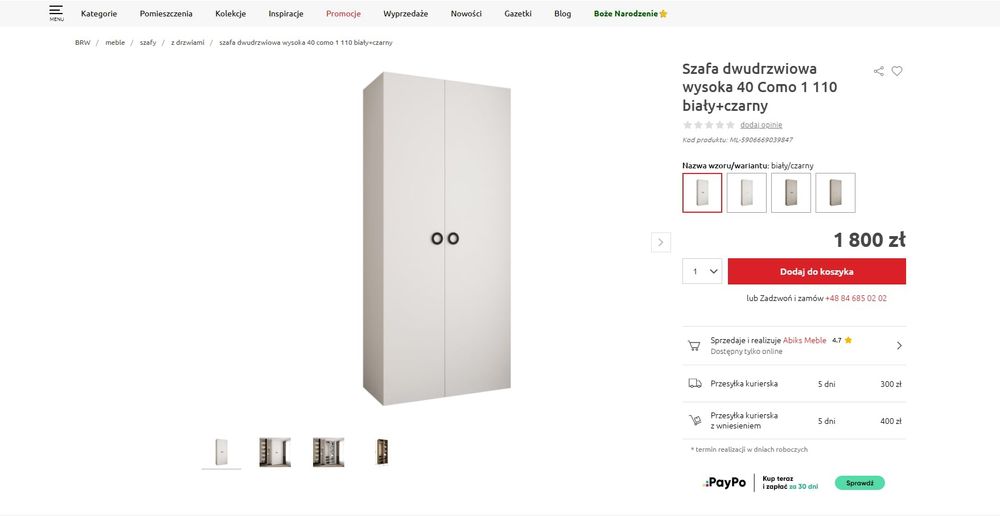Select the second color variant swatch
This screenshot has height=516, width=1000.
coord(746,193)
